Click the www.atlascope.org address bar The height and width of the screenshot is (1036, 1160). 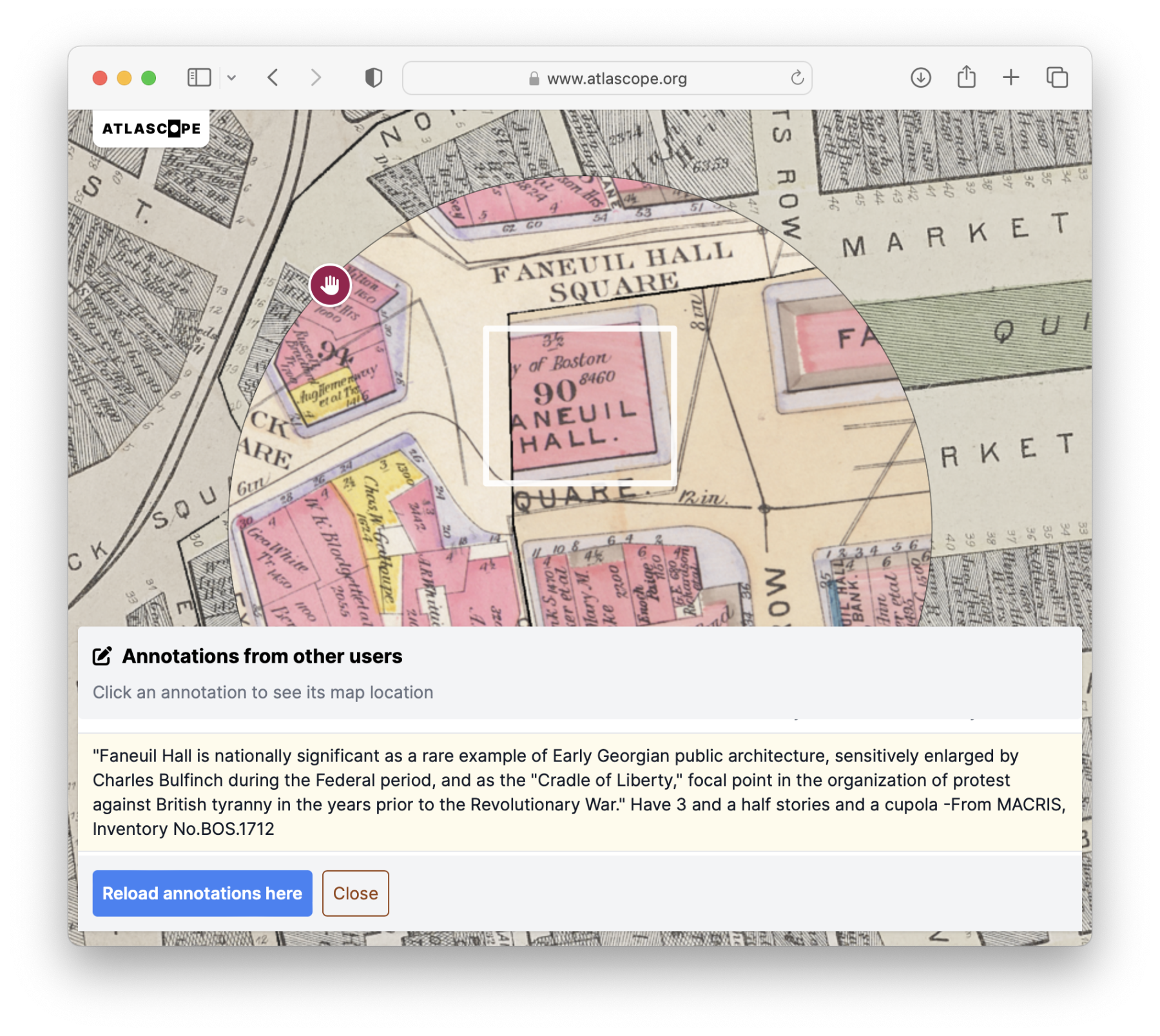coord(607,78)
